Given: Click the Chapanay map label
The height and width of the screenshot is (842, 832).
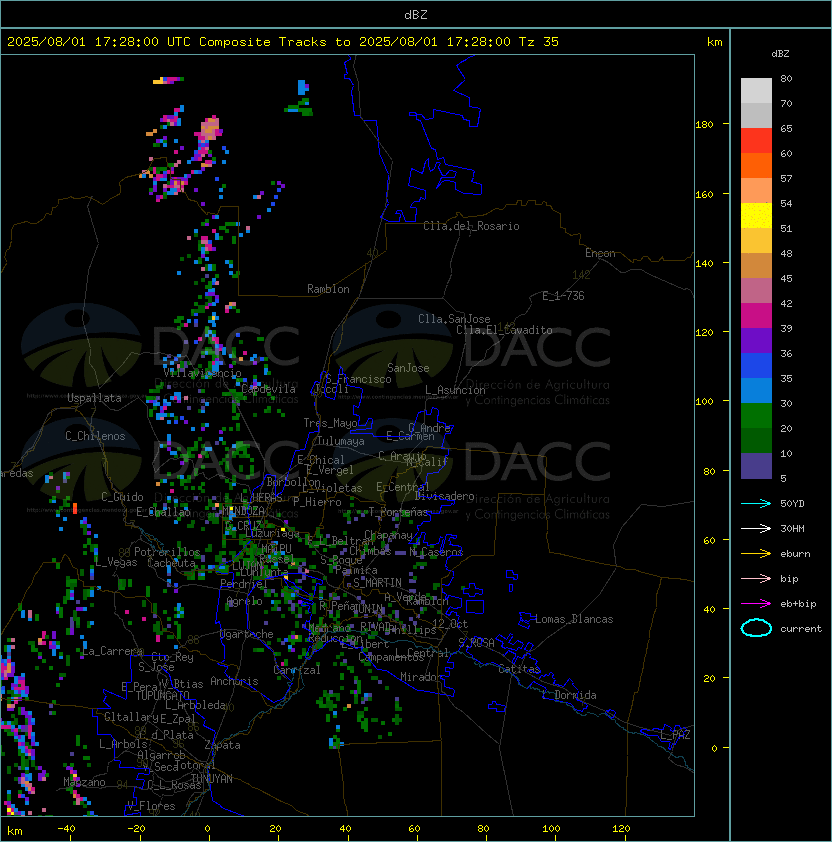Looking at the screenshot, I should click(388, 535).
